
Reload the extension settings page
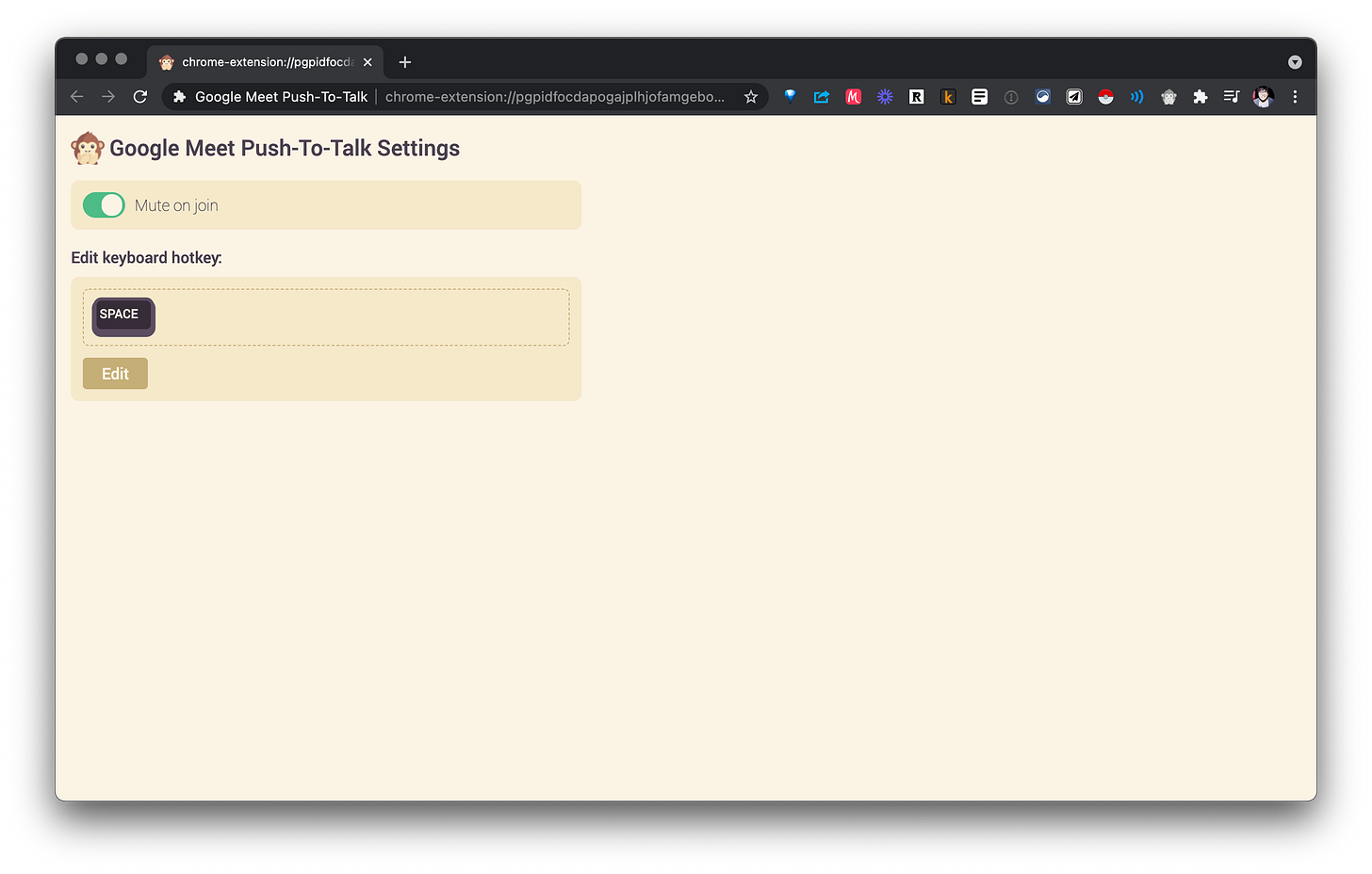(x=140, y=97)
